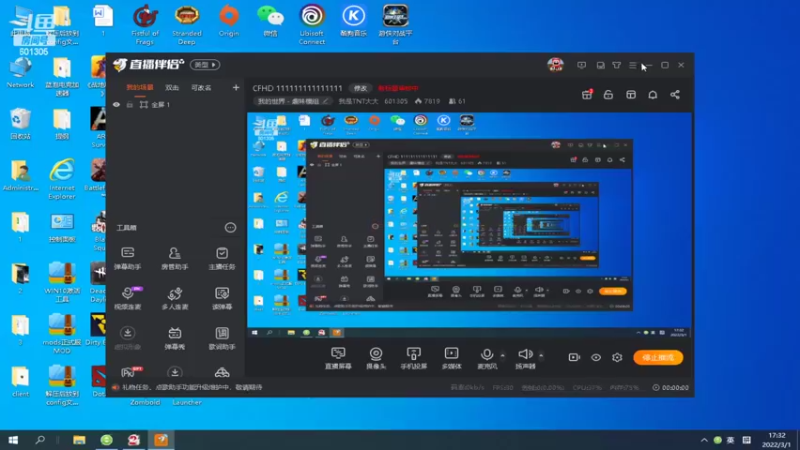The image size is (800, 450).
Task: Click the shirt-shaped skin icon in title bar
Action: (x=617, y=65)
